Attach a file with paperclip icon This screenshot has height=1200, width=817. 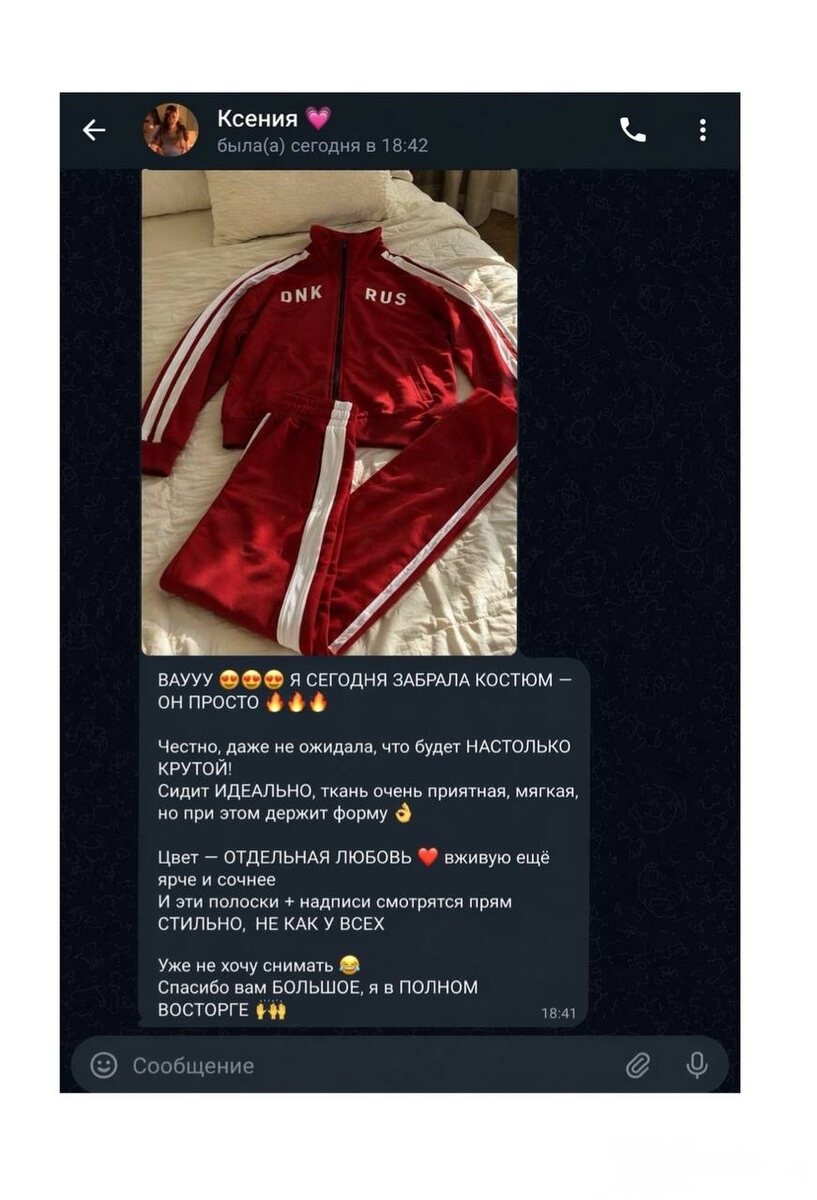pyautogui.click(x=638, y=1066)
